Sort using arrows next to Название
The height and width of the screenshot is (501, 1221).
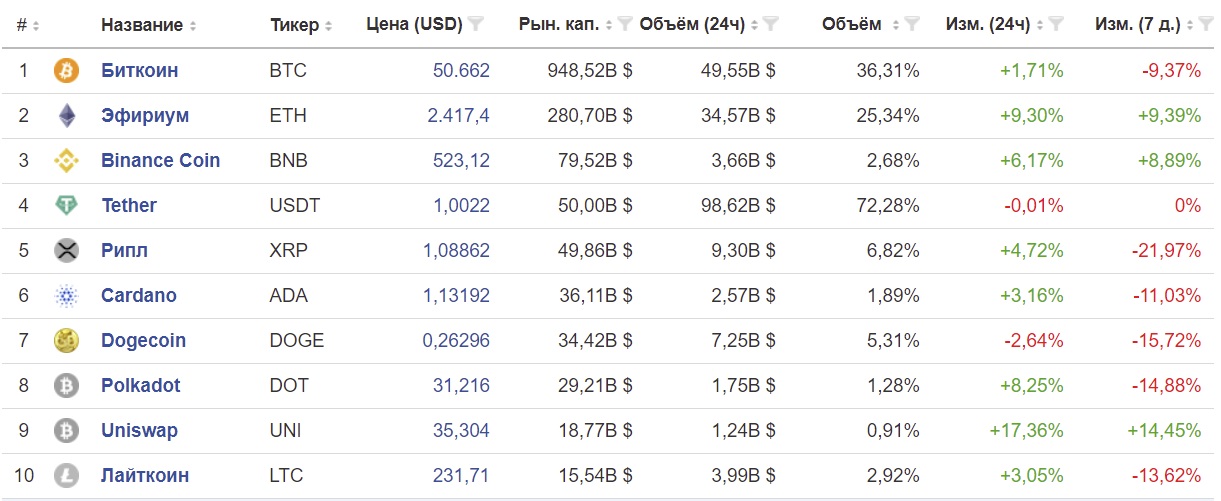pyautogui.click(x=193, y=25)
